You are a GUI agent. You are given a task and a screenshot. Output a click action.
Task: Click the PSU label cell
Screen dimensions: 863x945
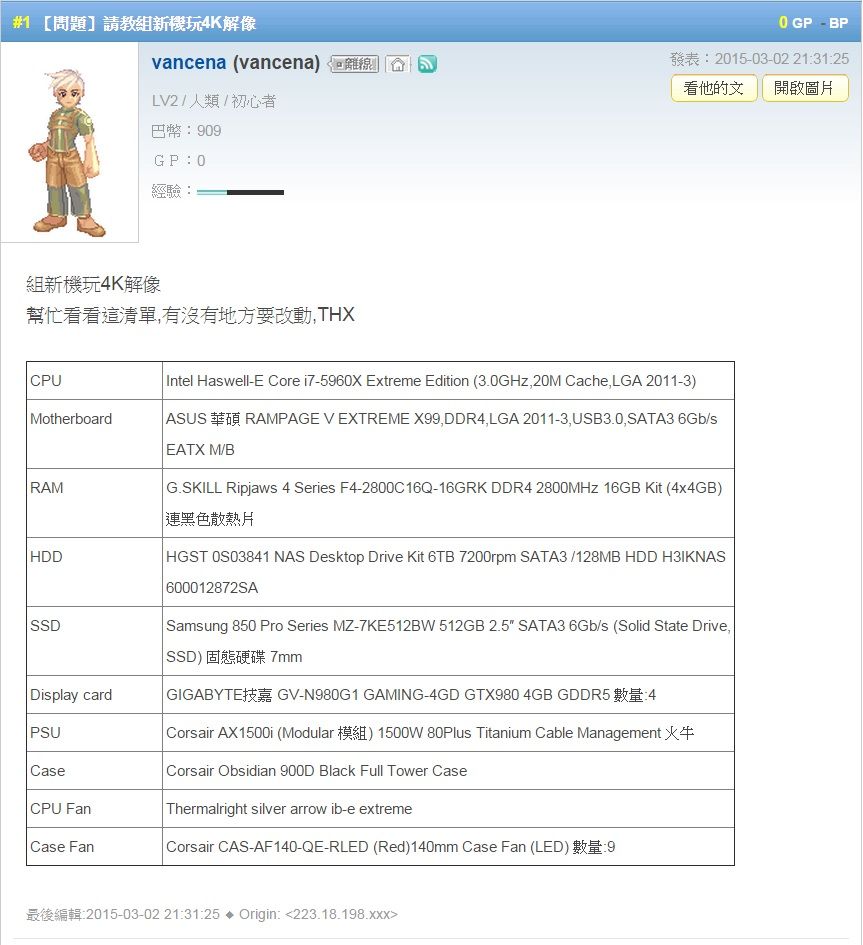click(94, 732)
